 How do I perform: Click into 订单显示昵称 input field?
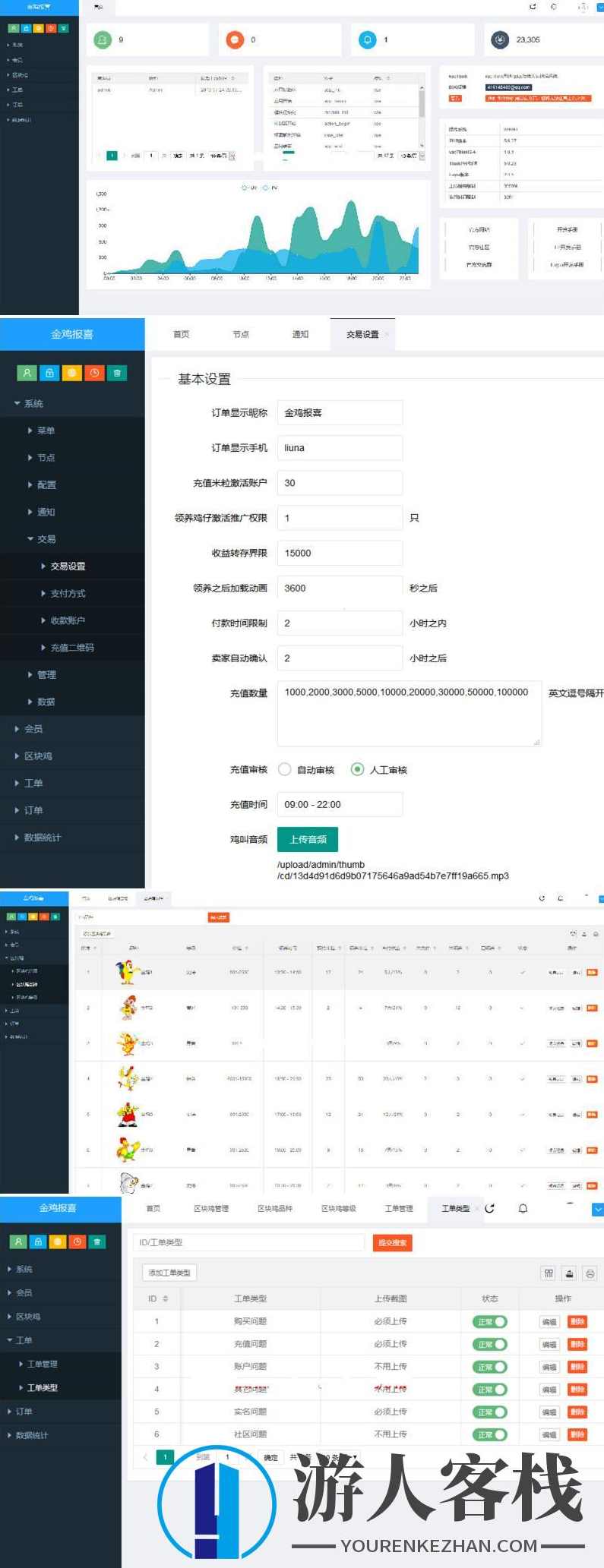340,412
